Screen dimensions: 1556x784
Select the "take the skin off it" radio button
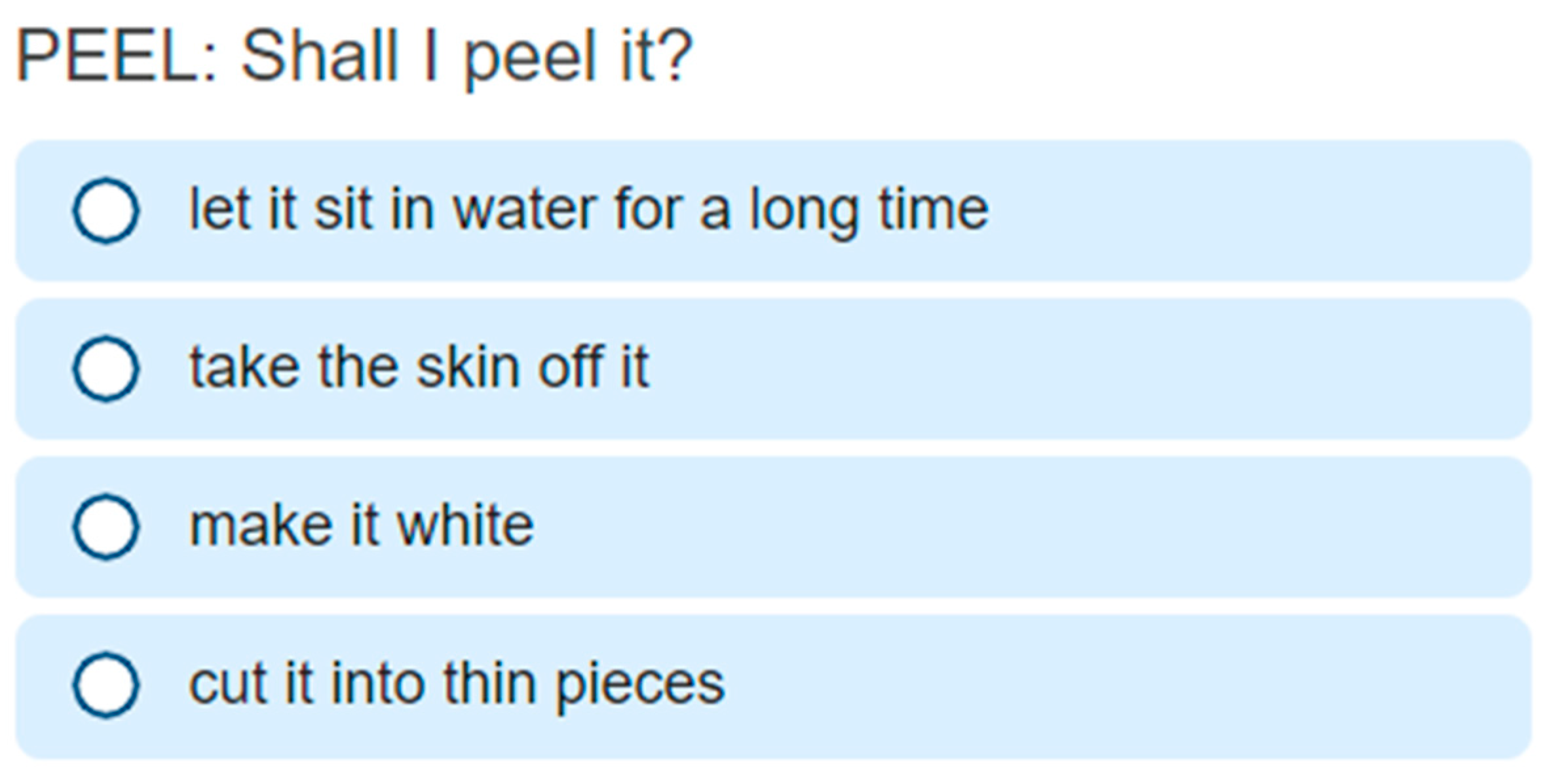[x=105, y=369]
